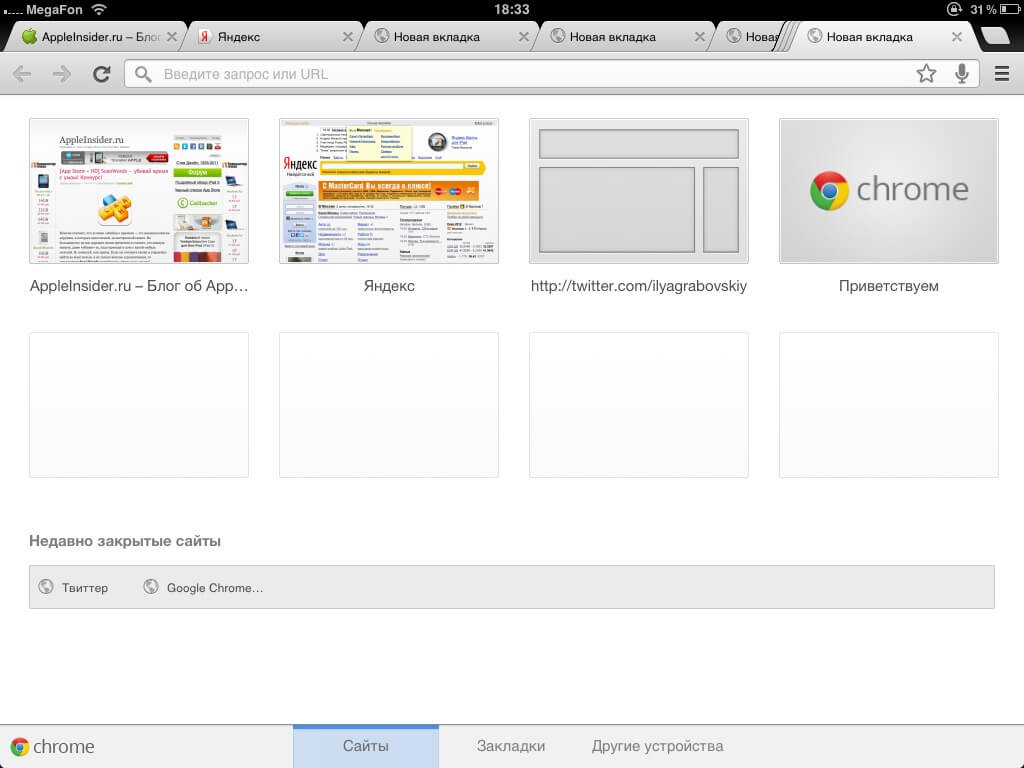The height and width of the screenshot is (768, 1024).
Task: Click the Приветствуем caption
Action: click(x=889, y=286)
